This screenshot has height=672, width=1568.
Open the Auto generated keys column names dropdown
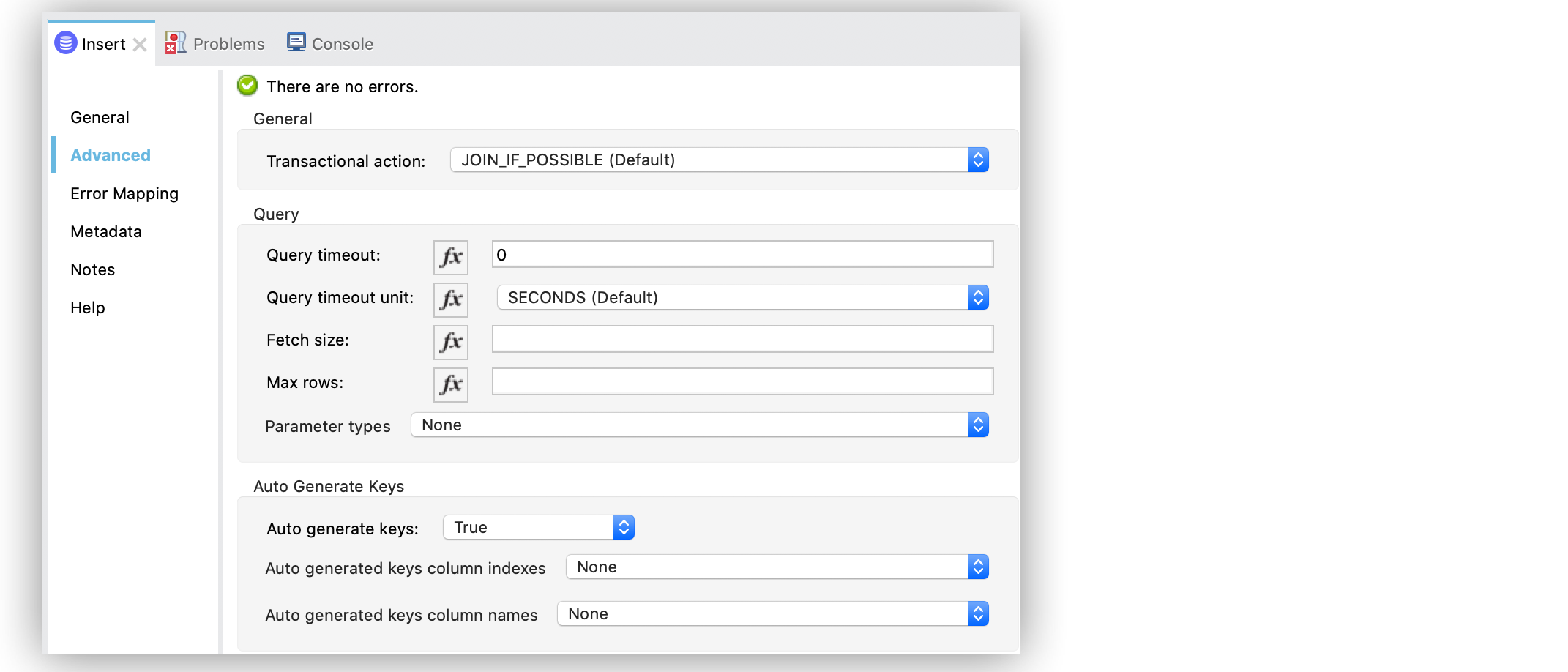click(x=978, y=613)
